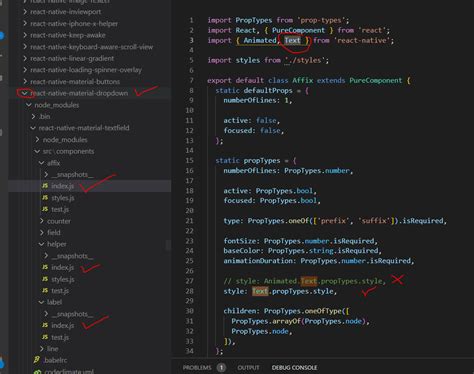Click line number 28 in the gutter

(190, 291)
